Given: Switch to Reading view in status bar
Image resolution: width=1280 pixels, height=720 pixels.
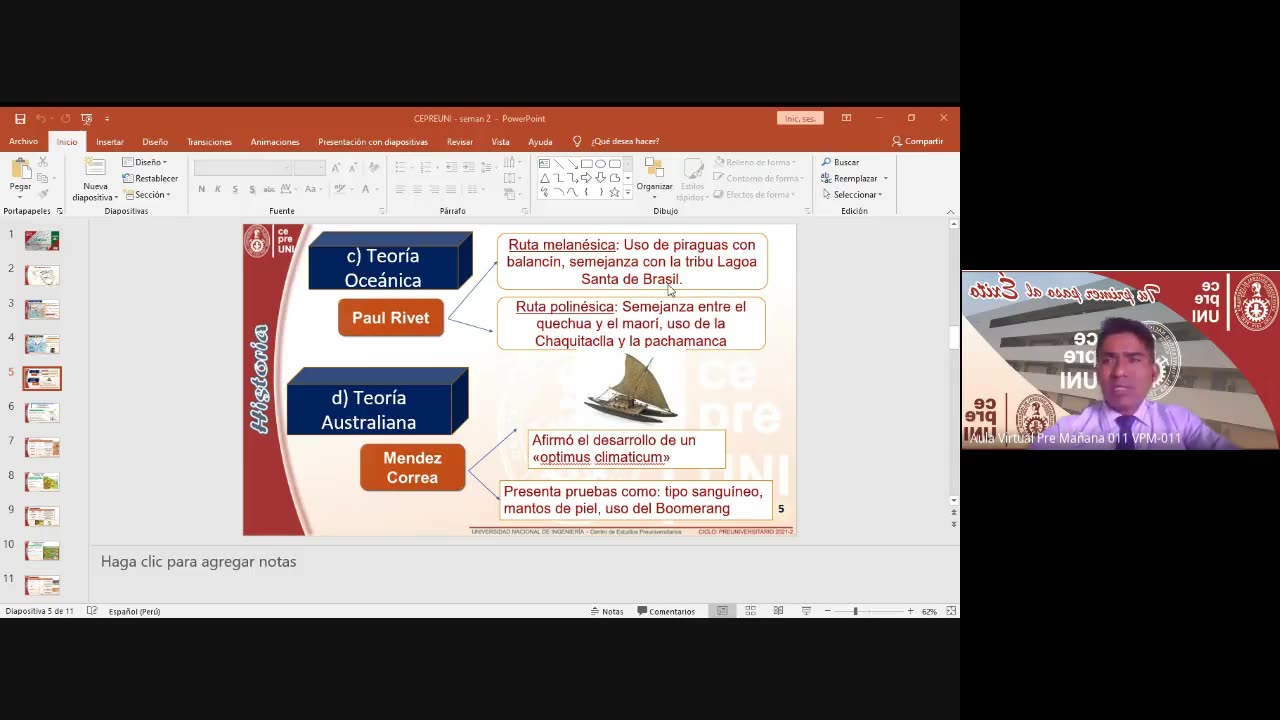Looking at the screenshot, I should coord(778,611).
